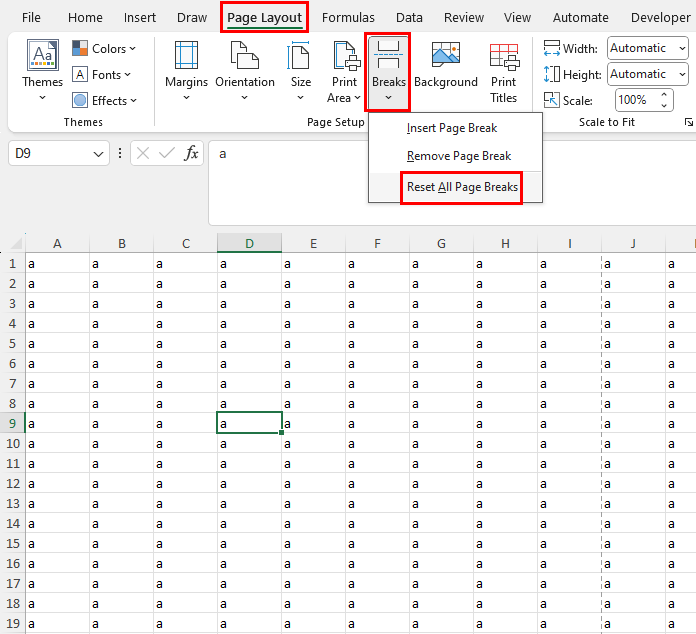
Task: Choose a sheet Background image
Action: (x=446, y=64)
